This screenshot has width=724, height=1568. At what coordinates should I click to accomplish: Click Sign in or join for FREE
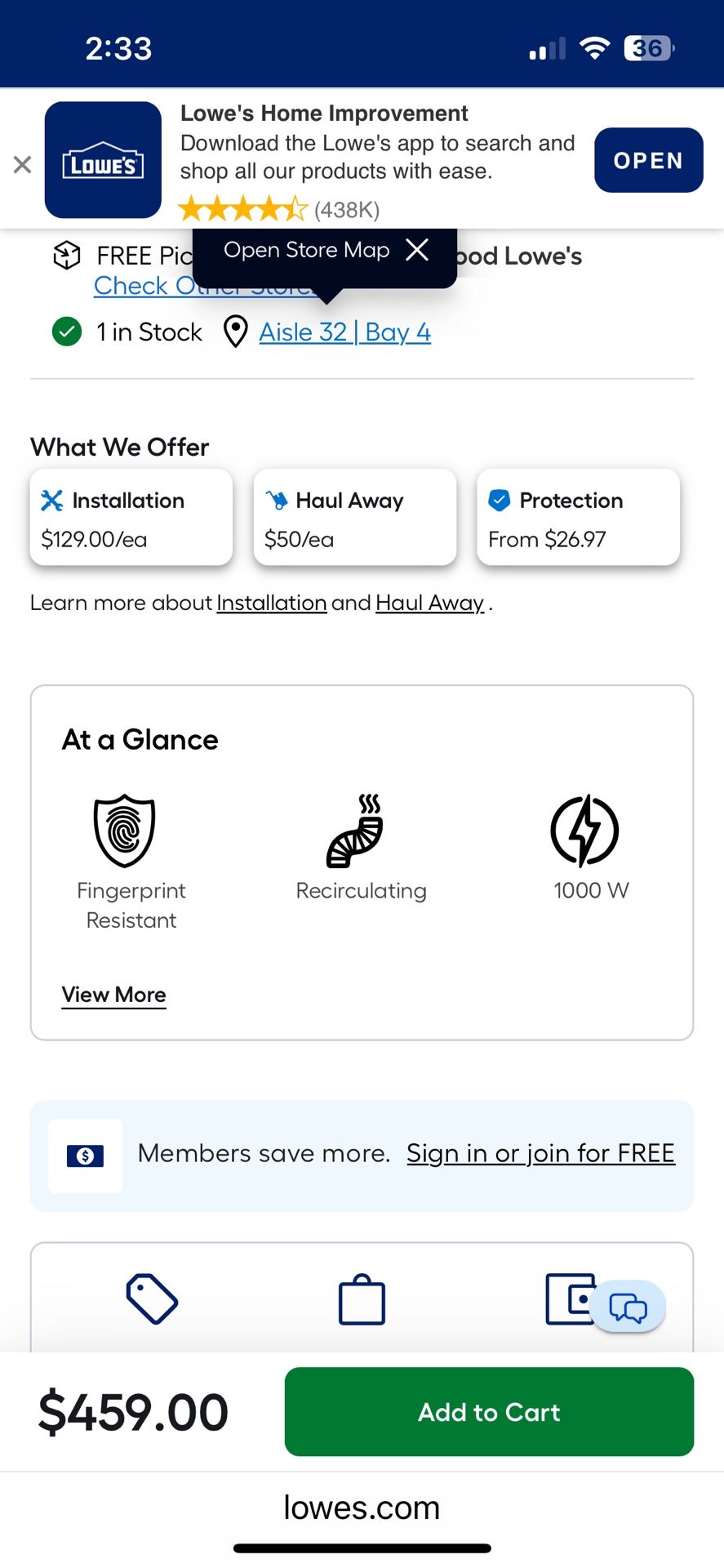(x=540, y=1153)
